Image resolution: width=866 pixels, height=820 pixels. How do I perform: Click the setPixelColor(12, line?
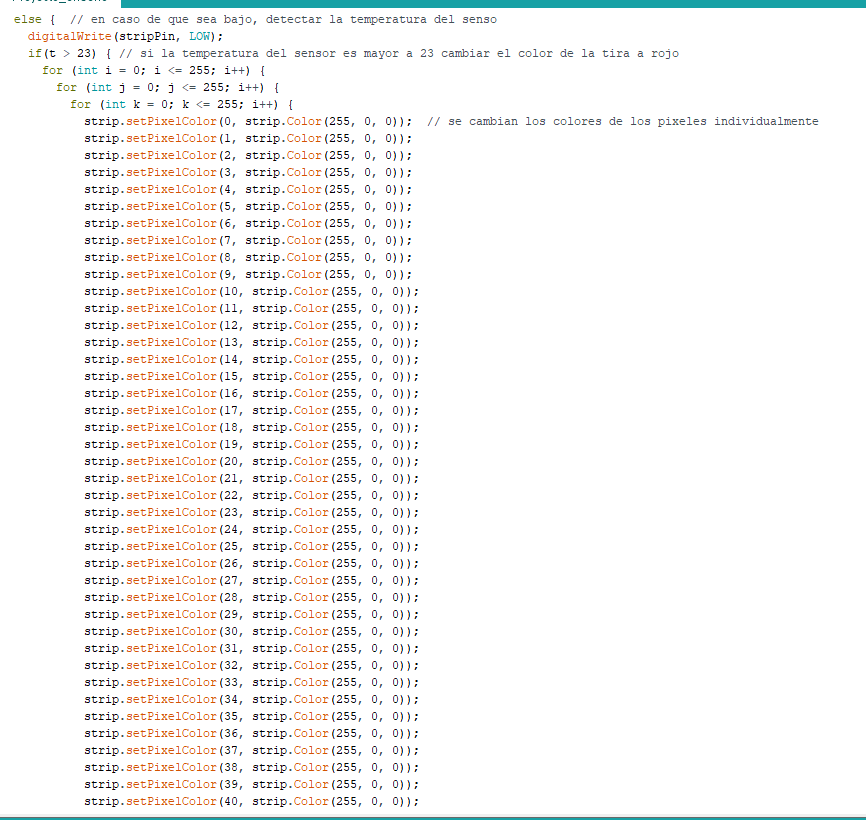(252, 326)
